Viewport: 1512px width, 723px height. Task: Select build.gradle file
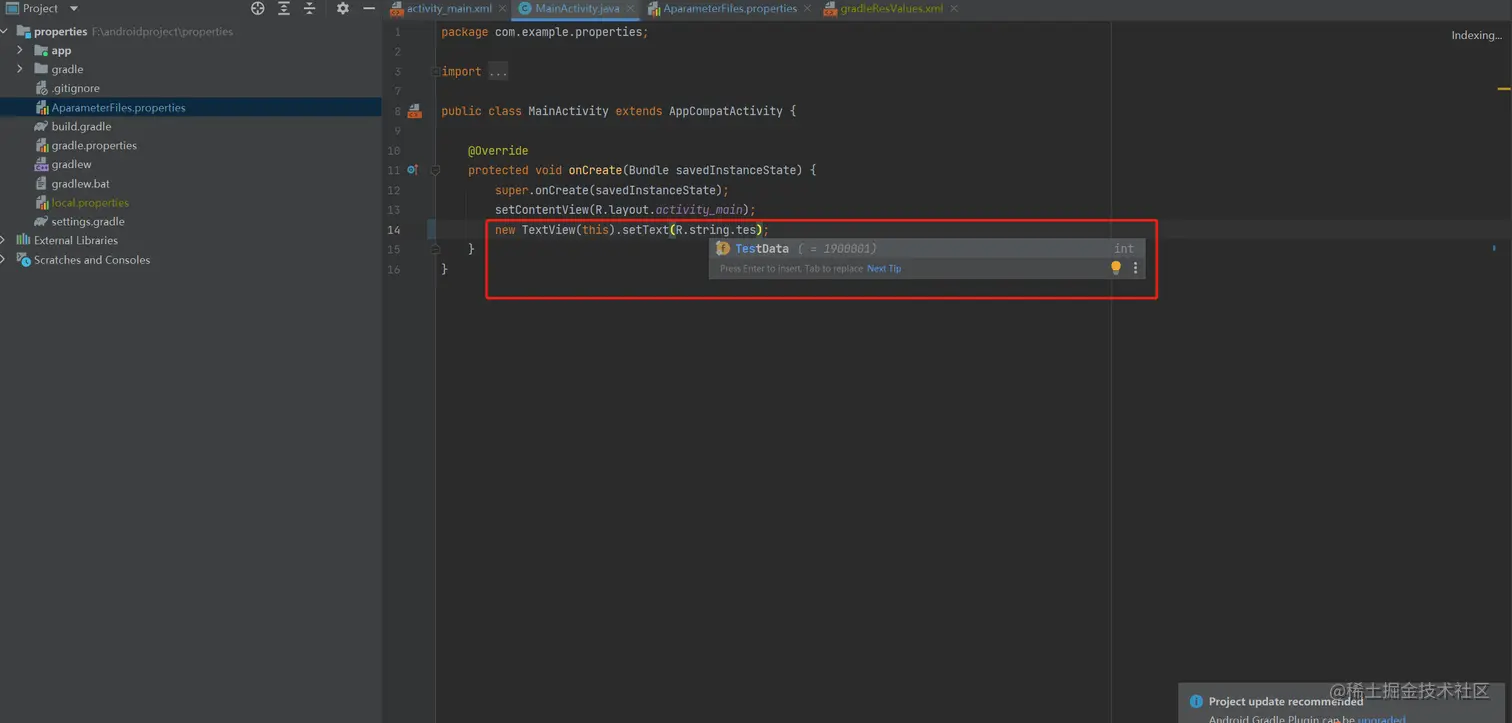[191, 126]
